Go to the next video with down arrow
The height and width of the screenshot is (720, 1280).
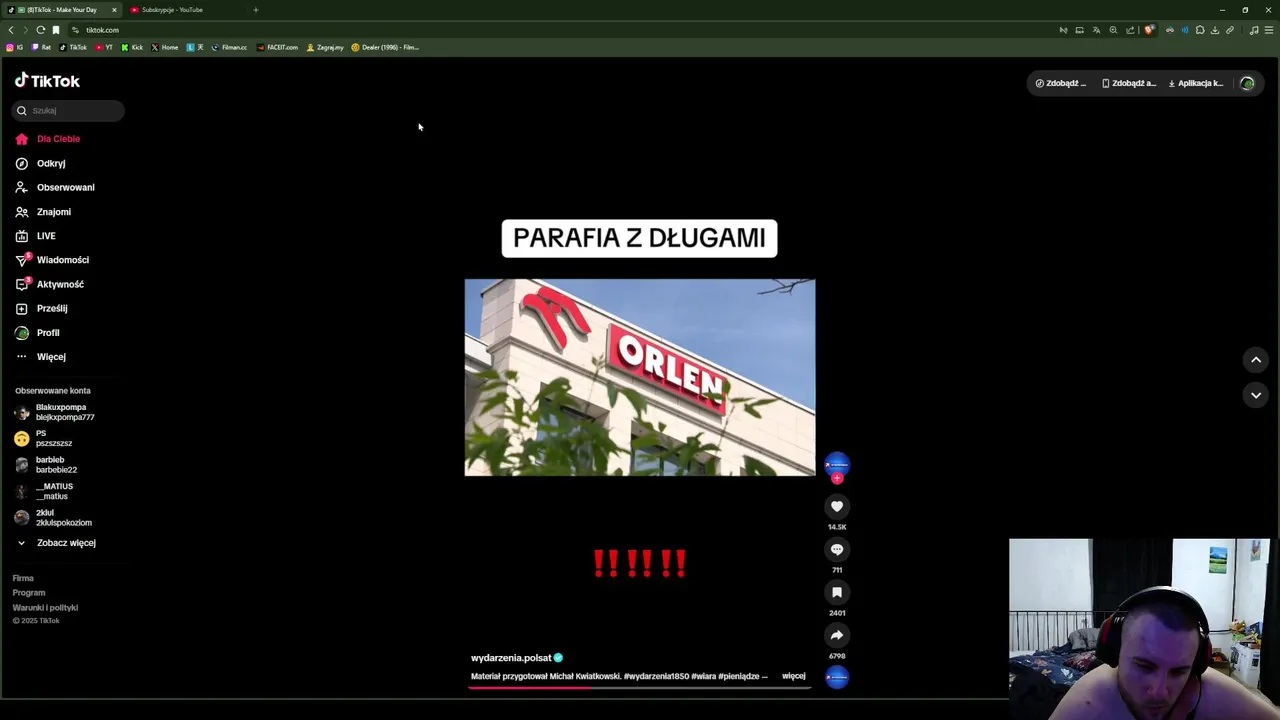1256,395
